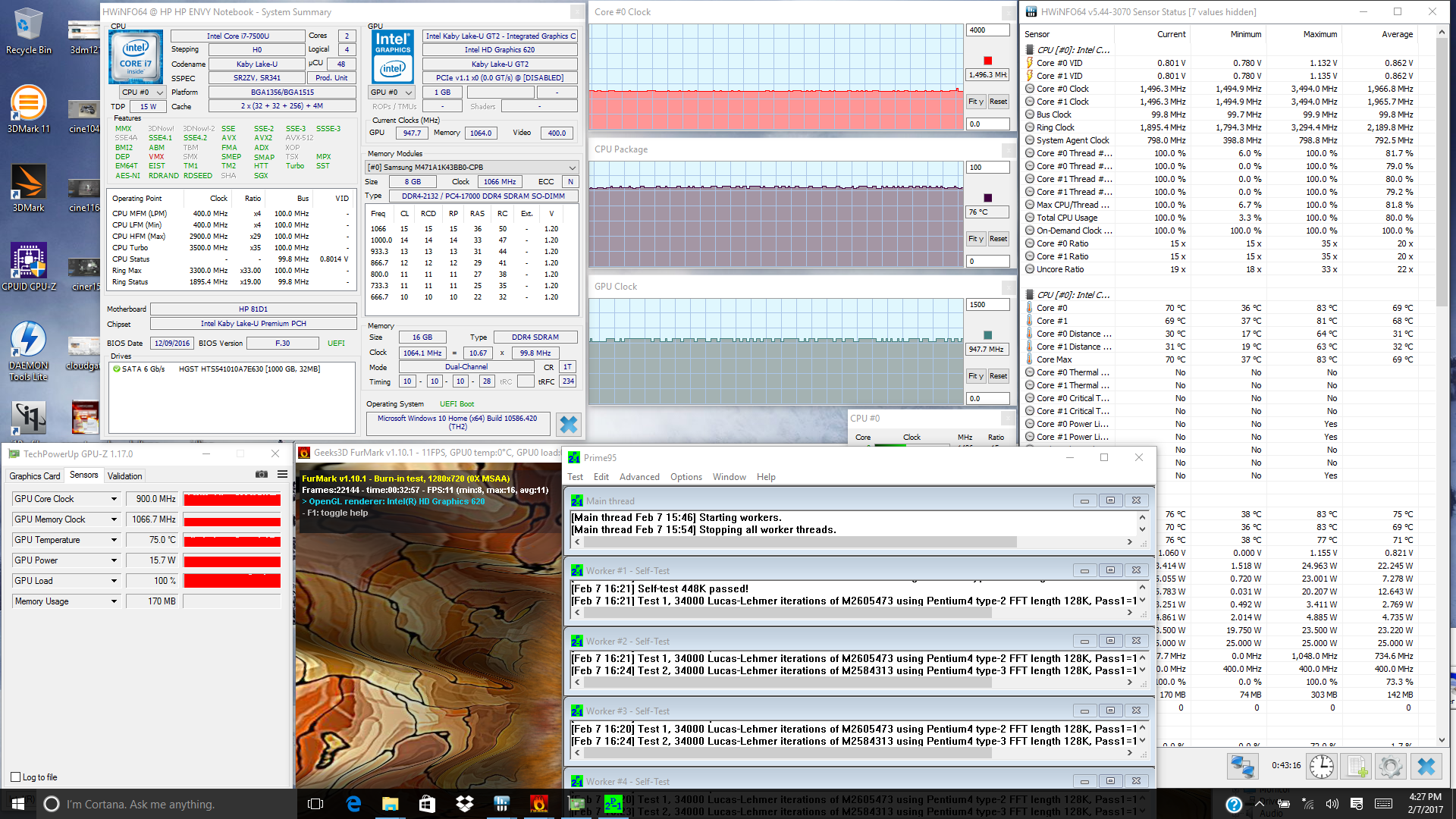
Task: Open the CPU #0 selector dropdown
Action: (x=143, y=93)
